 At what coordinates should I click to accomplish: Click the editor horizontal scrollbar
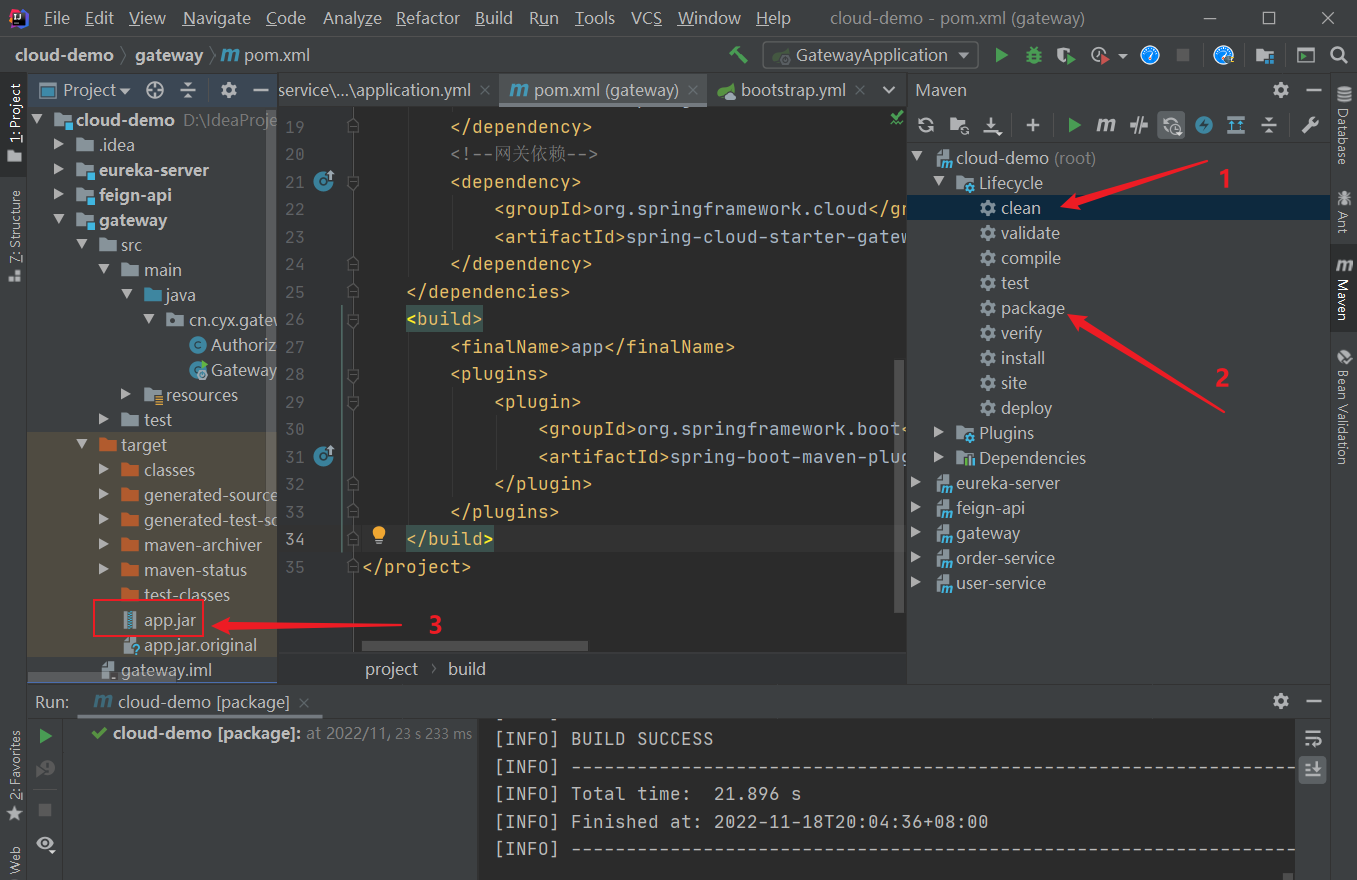(473, 647)
